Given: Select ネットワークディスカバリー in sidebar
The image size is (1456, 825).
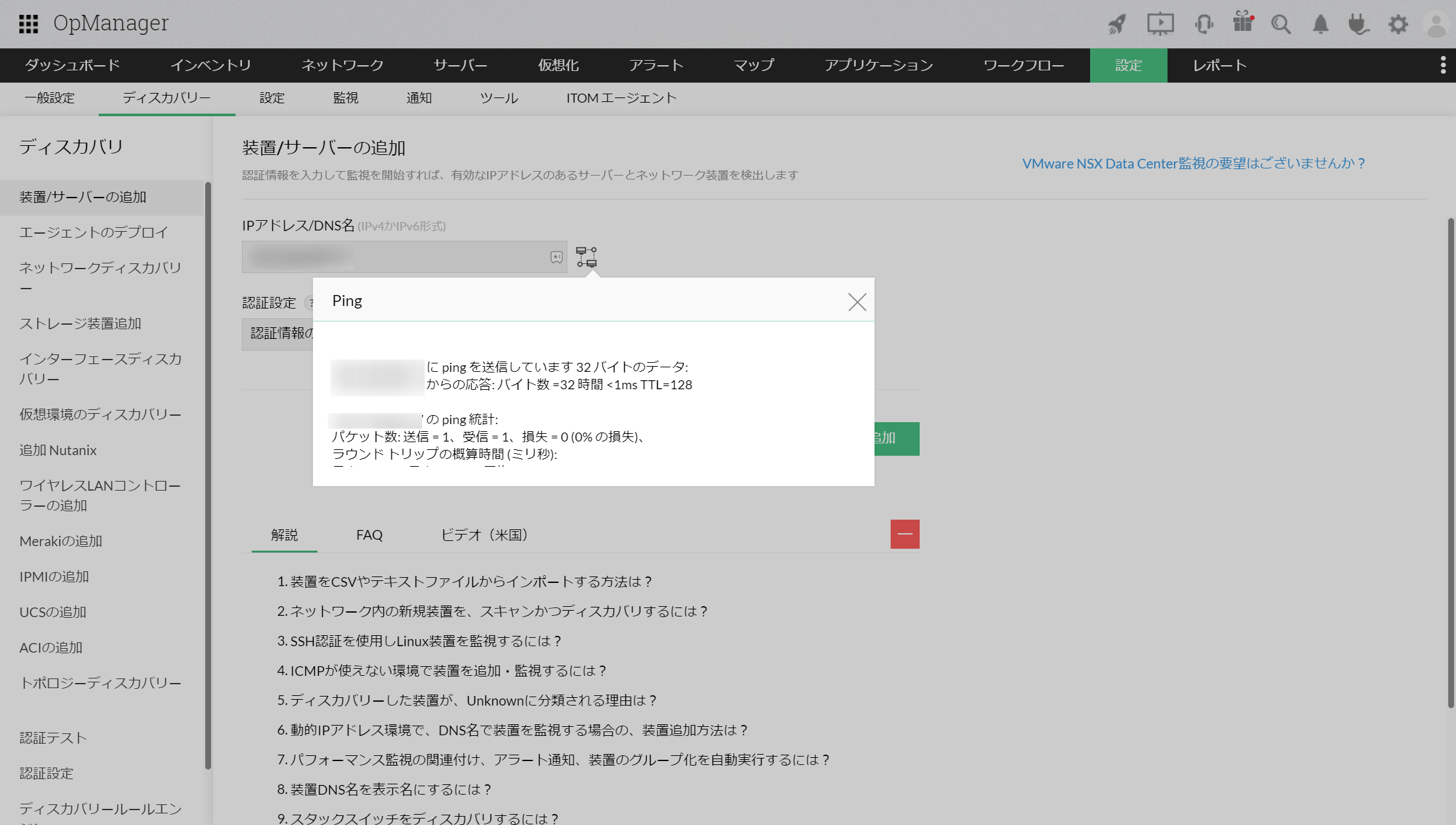Looking at the screenshot, I should click(x=100, y=277).
